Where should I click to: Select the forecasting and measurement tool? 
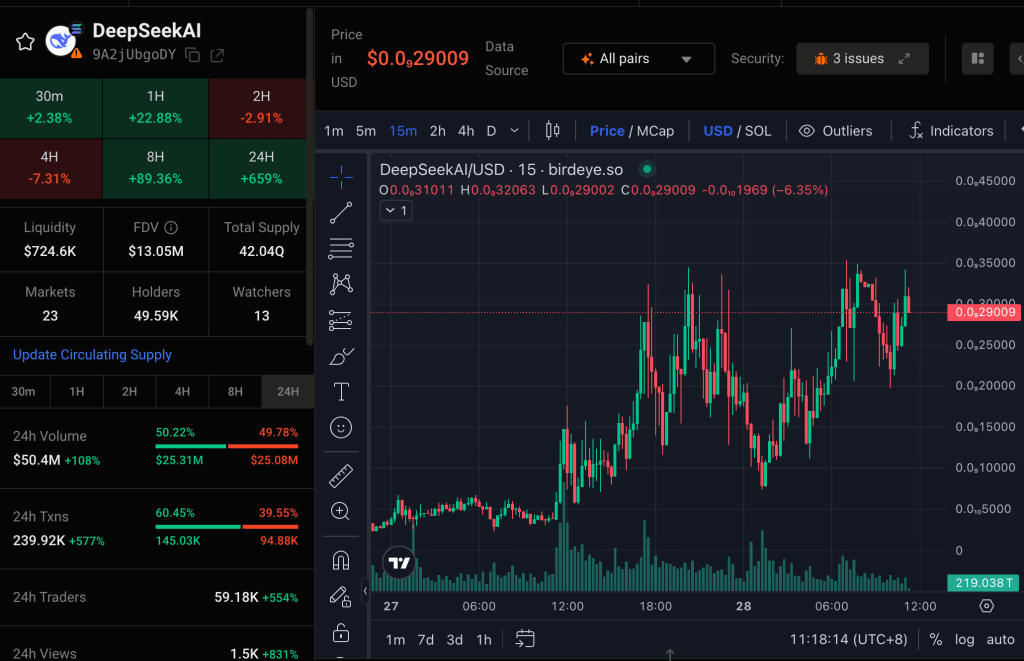(341, 320)
